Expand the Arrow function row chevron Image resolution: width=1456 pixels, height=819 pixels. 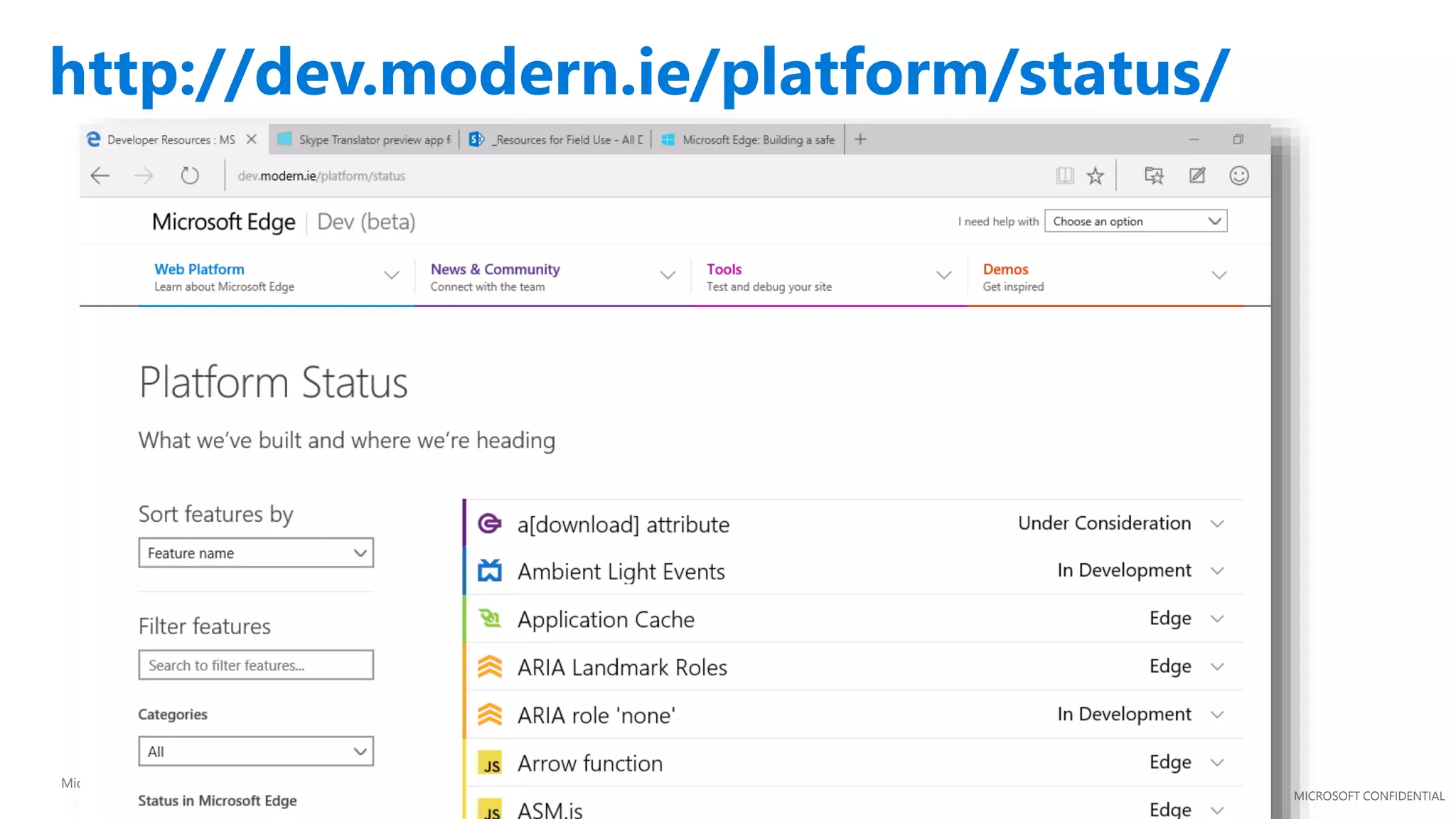click(1217, 763)
